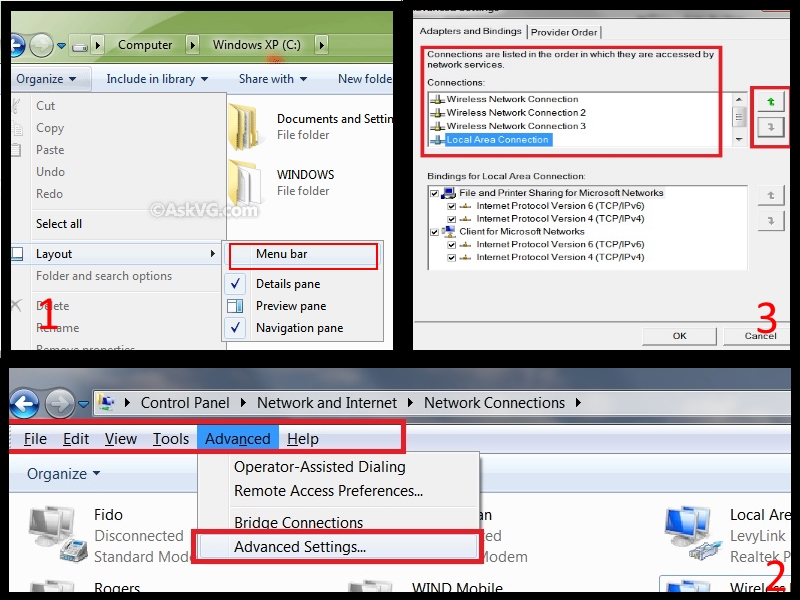
Task: Click the Connections list scrollbar thumb
Action: click(x=739, y=117)
